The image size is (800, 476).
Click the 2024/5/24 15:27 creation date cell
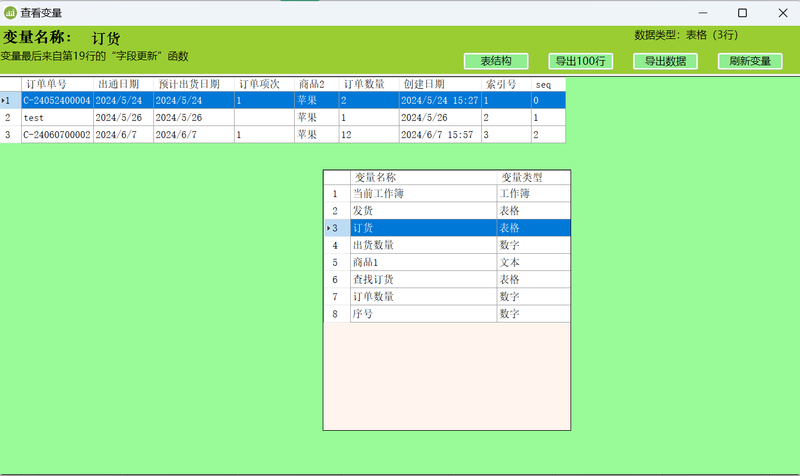(x=440, y=101)
